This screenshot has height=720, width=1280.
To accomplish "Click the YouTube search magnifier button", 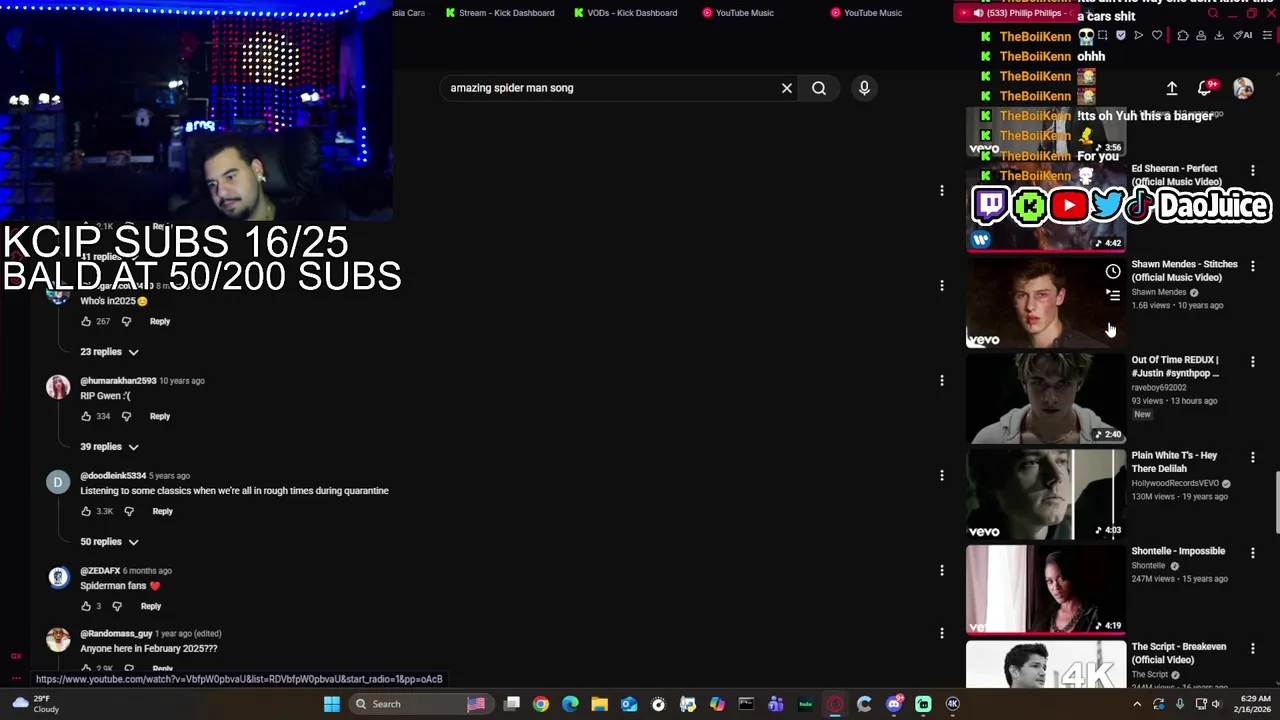I will [819, 88].
